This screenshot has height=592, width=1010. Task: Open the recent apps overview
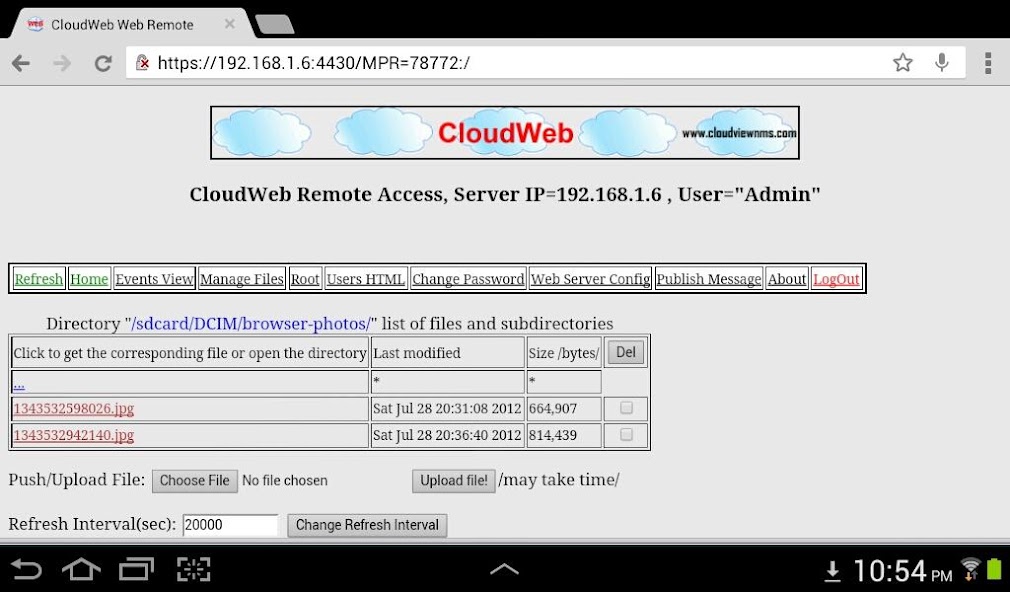pyautogui.click(x=137, y=569)
